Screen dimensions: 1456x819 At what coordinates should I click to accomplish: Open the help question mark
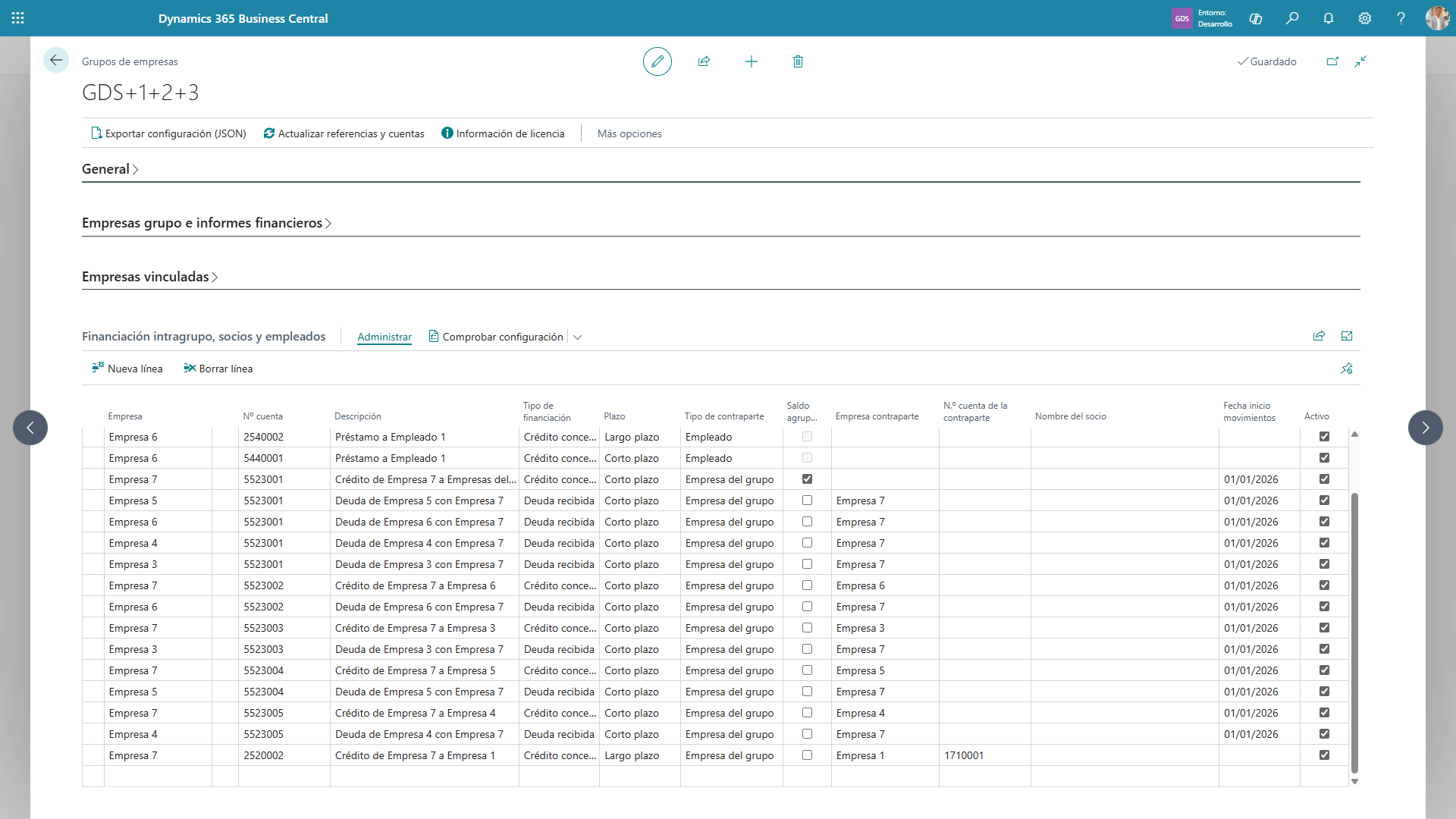pyautogui.click(x=1401, y=18)
